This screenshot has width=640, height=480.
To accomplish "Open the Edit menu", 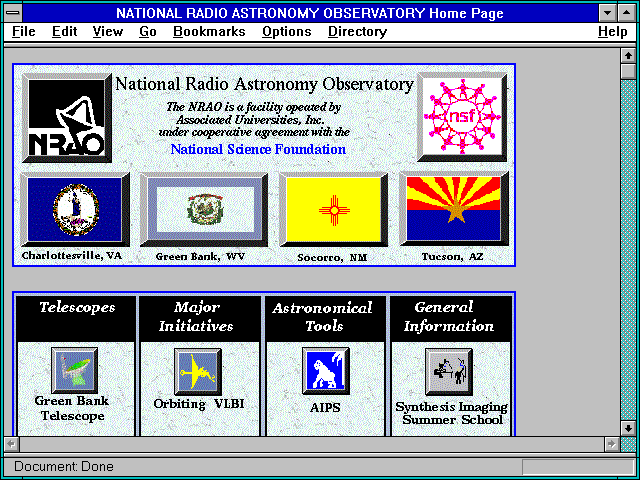I will click(64, 31).
